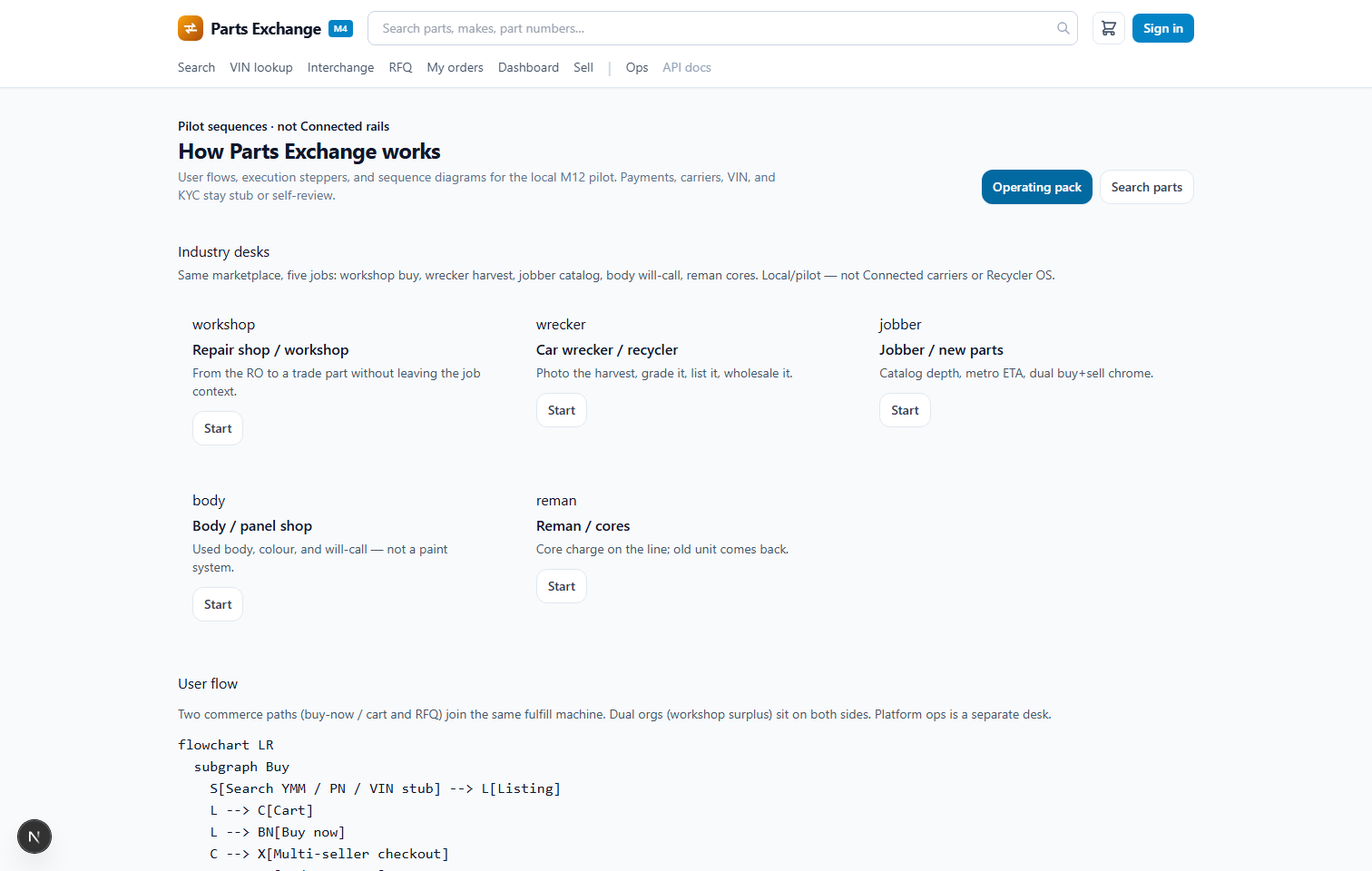Click the Parts Exchange brand name
The image size is (1372, 871).
coord(266,28)
